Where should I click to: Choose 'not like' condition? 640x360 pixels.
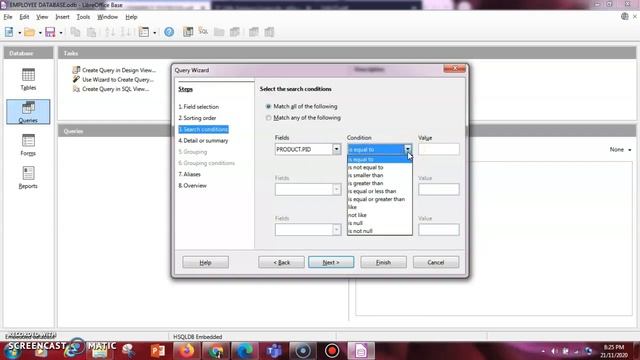pyautogui.click(x=380, y=215)
